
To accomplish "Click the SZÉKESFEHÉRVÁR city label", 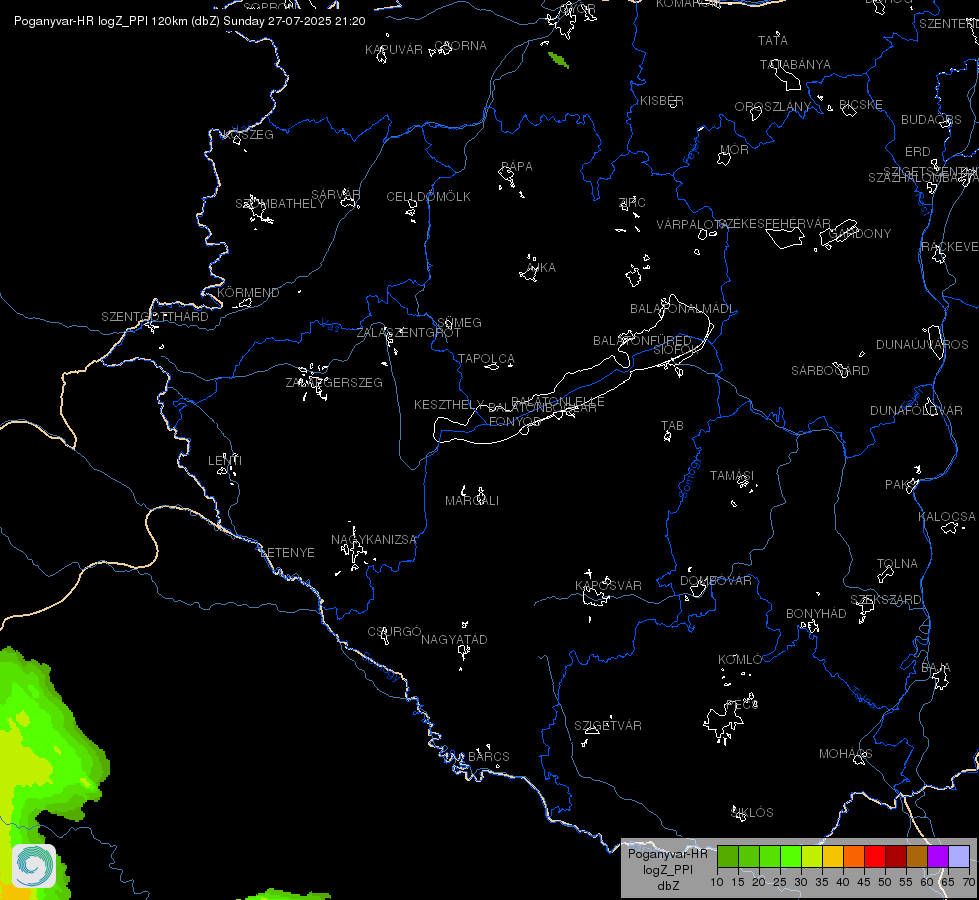I will (x=775, y=224).
